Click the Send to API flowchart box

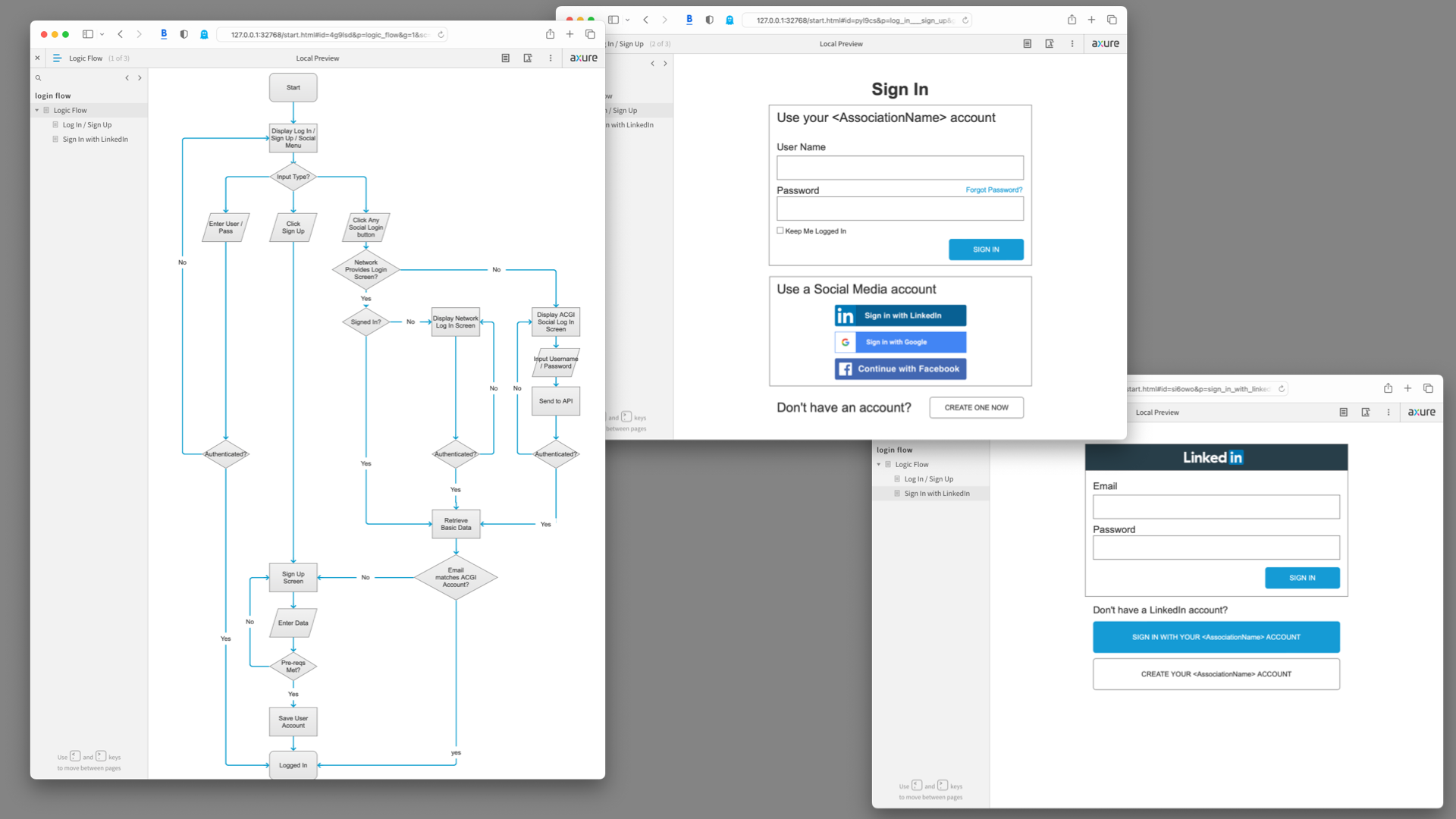pos(556,401)
